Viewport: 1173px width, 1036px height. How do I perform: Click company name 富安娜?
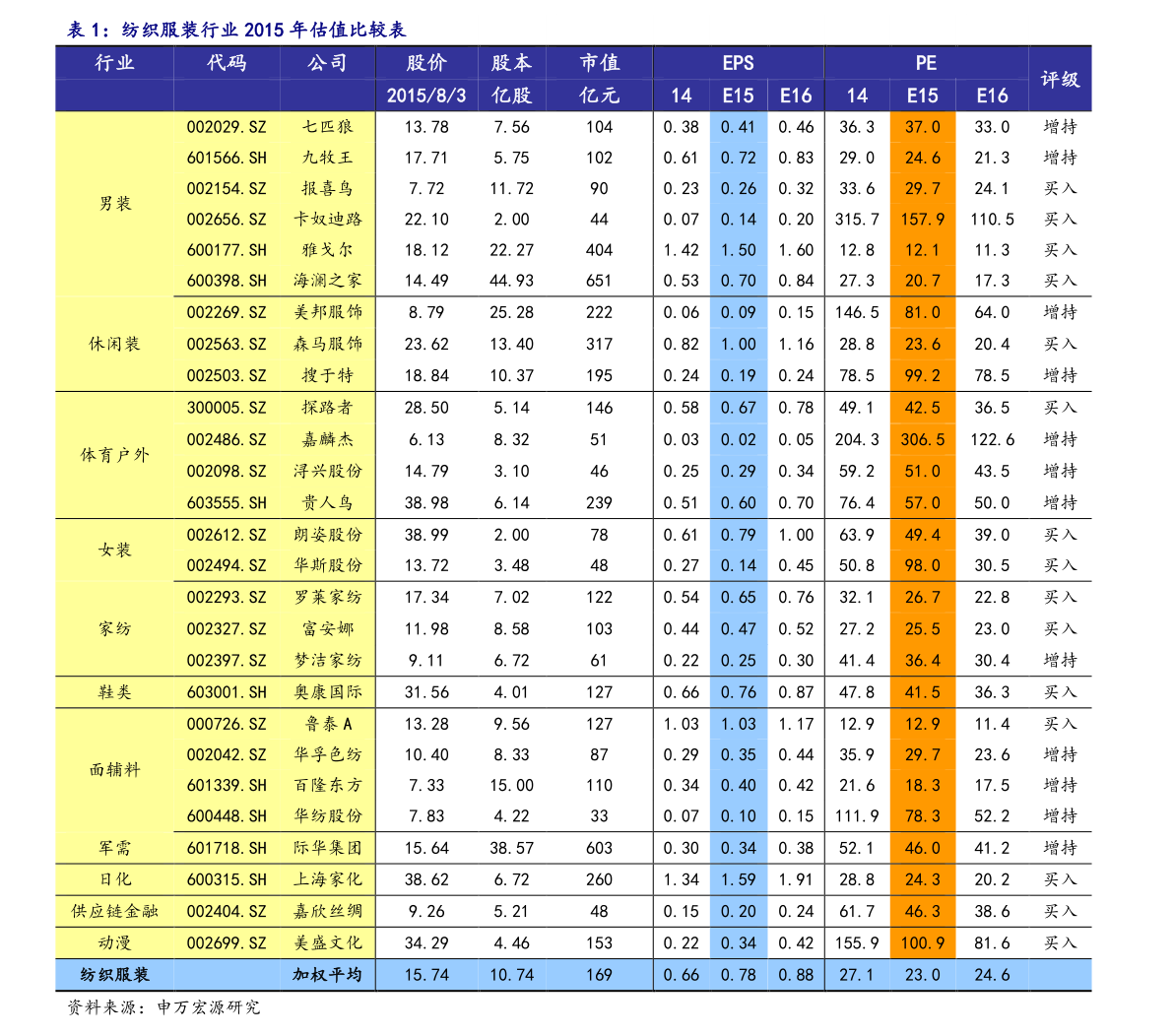(x=328, y=629)
